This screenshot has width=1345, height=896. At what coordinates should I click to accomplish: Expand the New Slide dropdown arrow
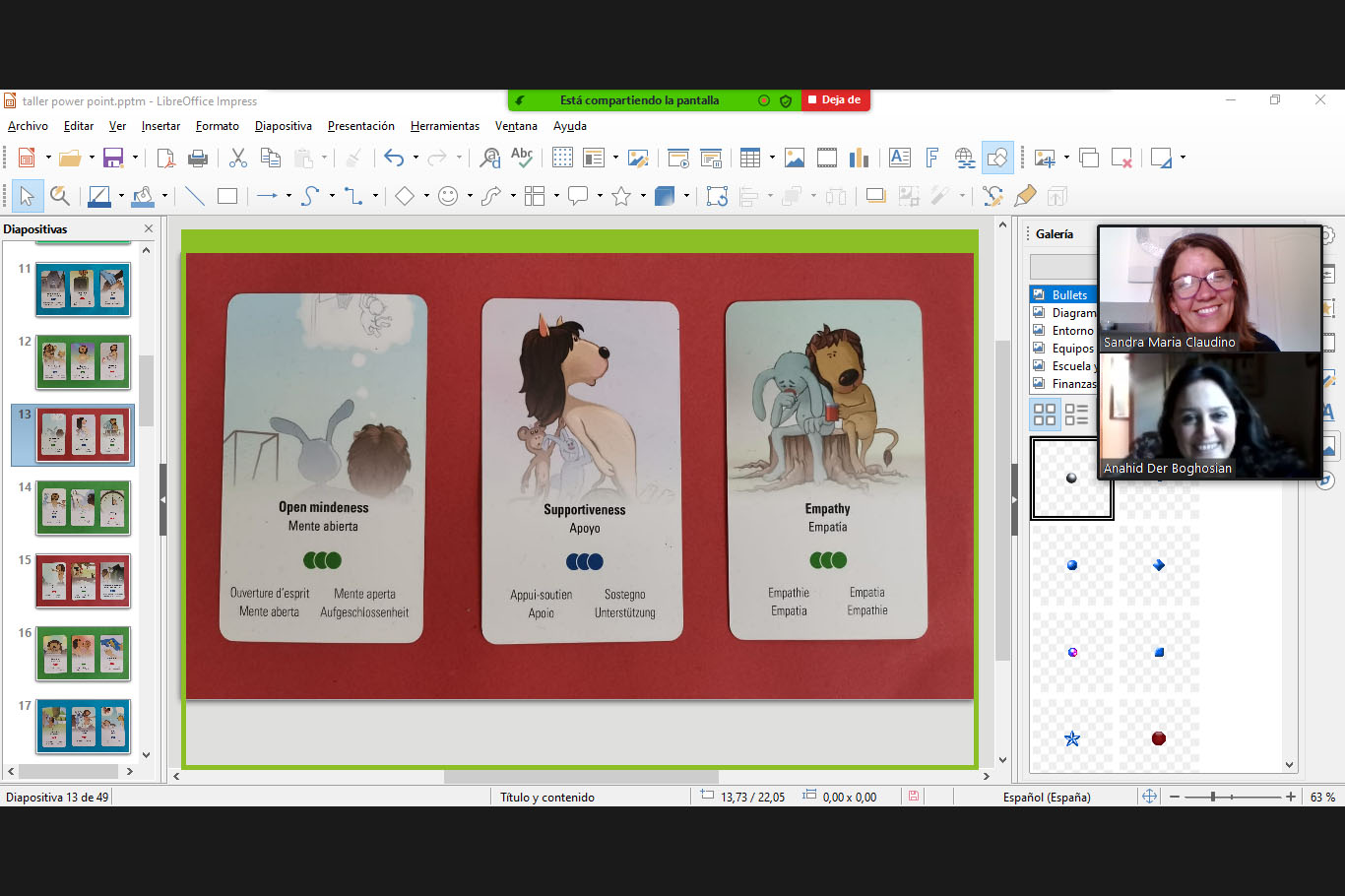click(x=1066, y=158)
